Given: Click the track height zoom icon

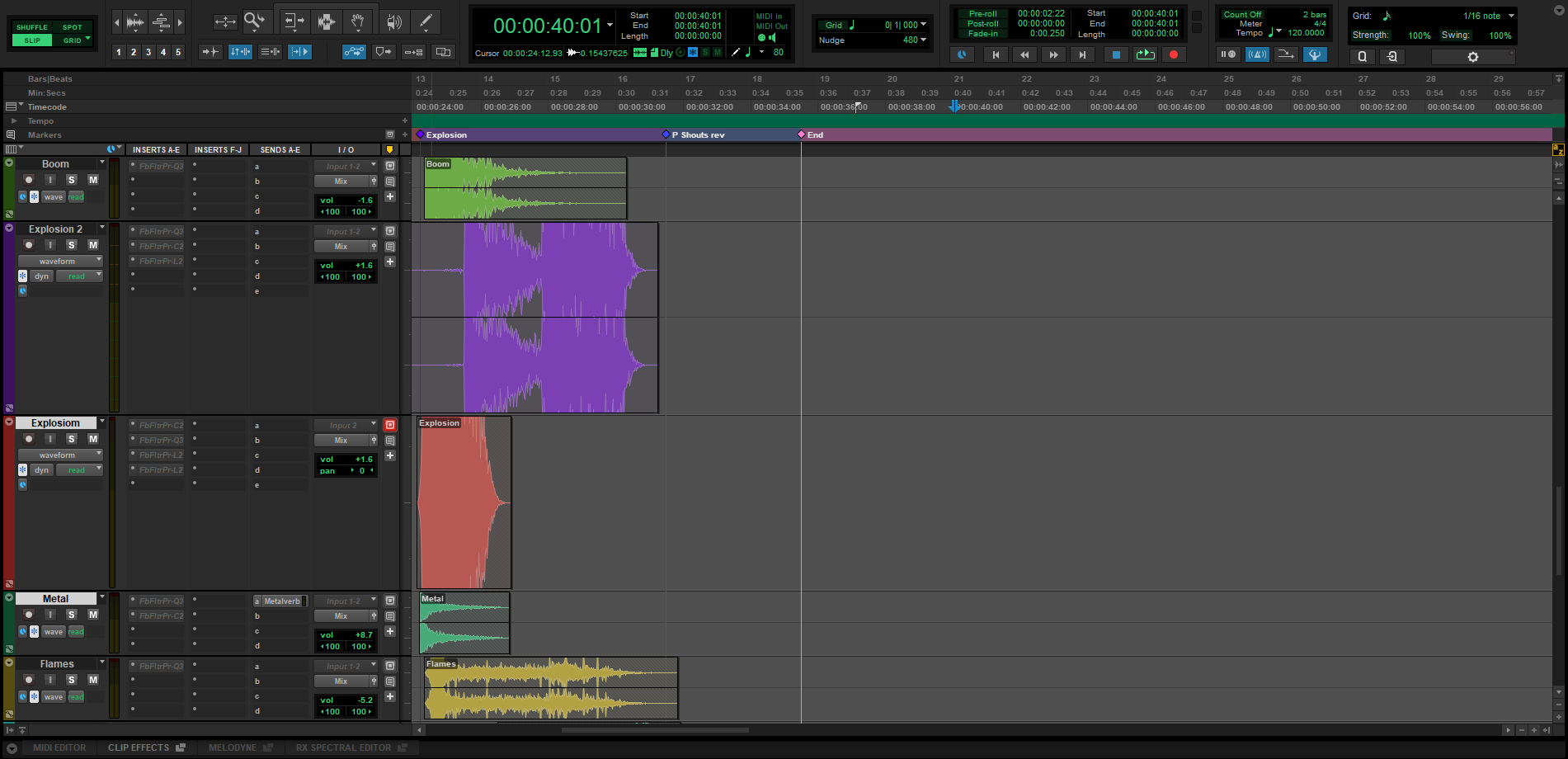Looking at the screenshot, I should (162, 21).
